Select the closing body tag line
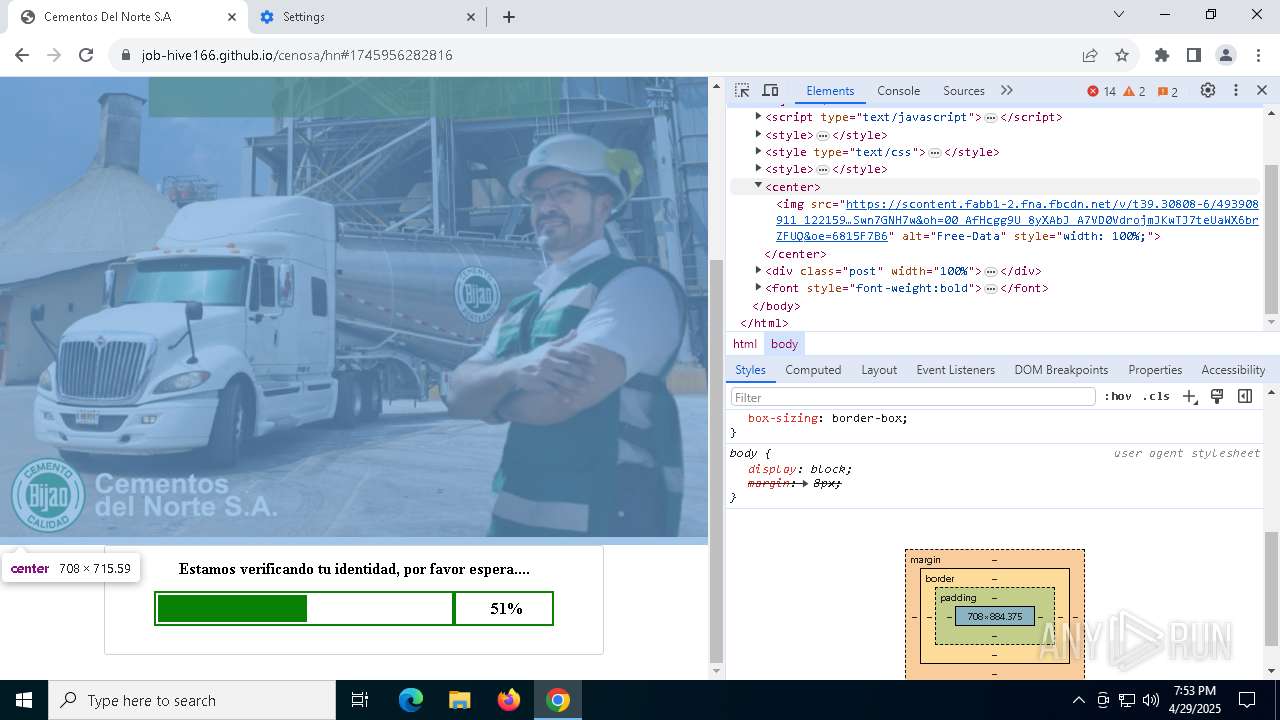 (x=776, y=306)
